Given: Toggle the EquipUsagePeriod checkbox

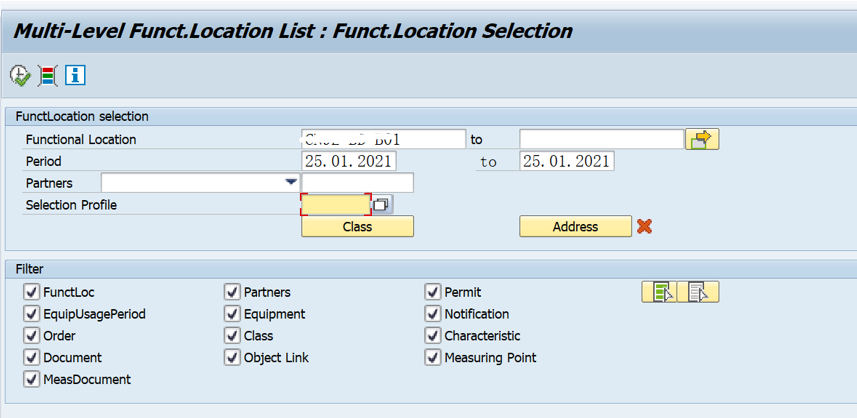Looking at the screenshot, I should pos(31,314).
